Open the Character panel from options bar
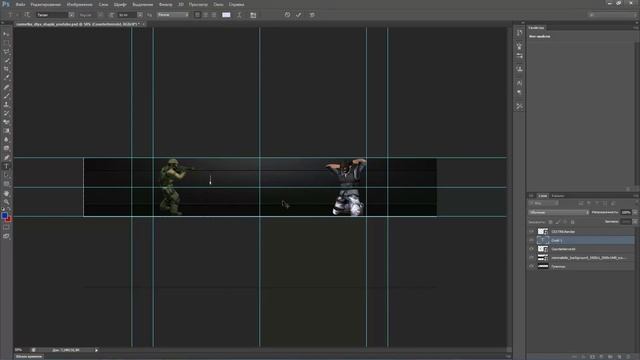 253,15
